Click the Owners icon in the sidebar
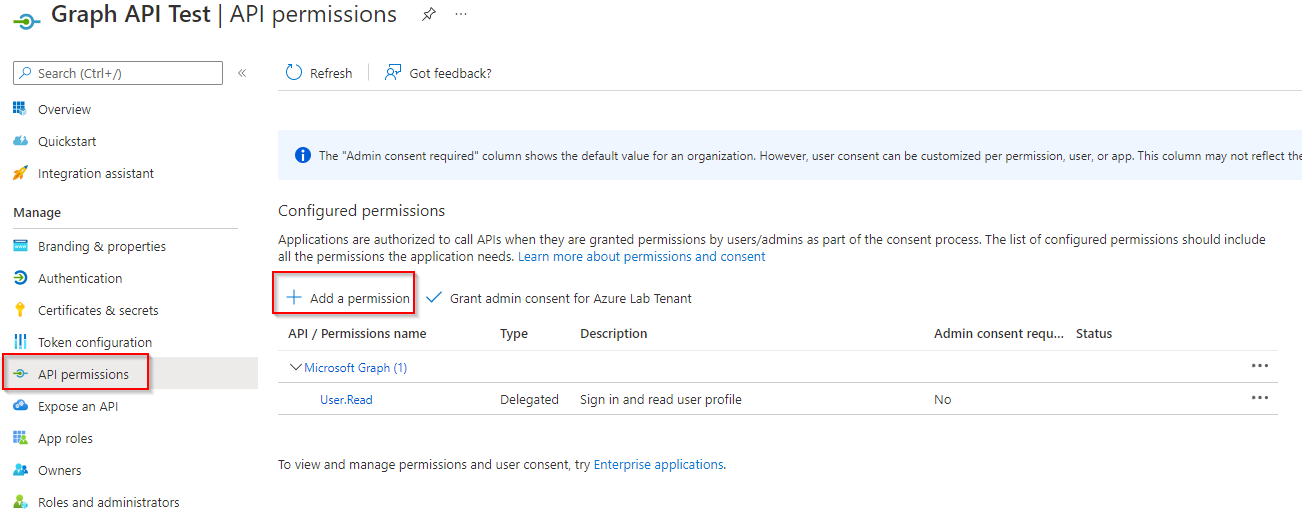 [x=20, y=470]
